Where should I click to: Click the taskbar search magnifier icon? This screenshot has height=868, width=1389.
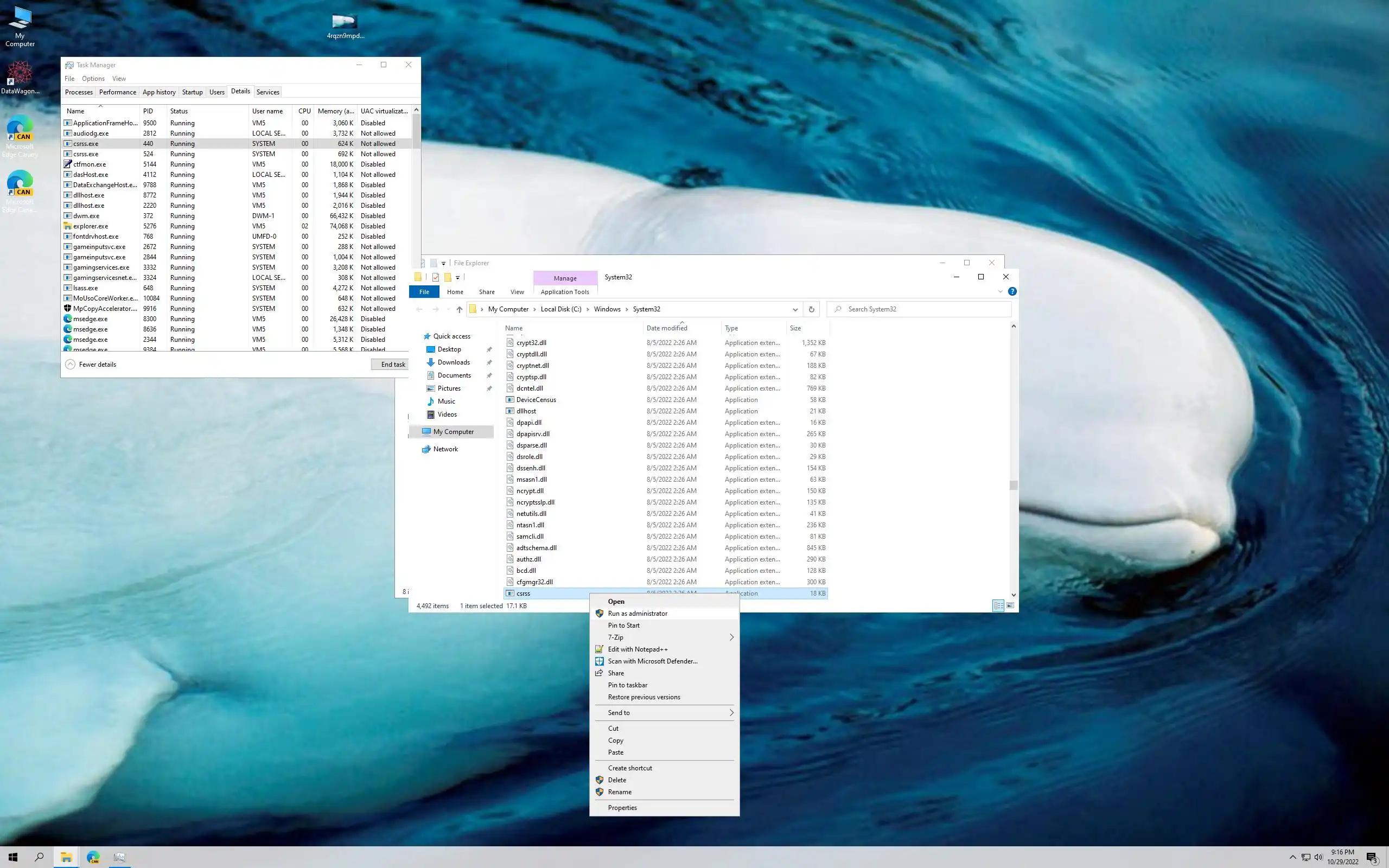click(39, 857)
